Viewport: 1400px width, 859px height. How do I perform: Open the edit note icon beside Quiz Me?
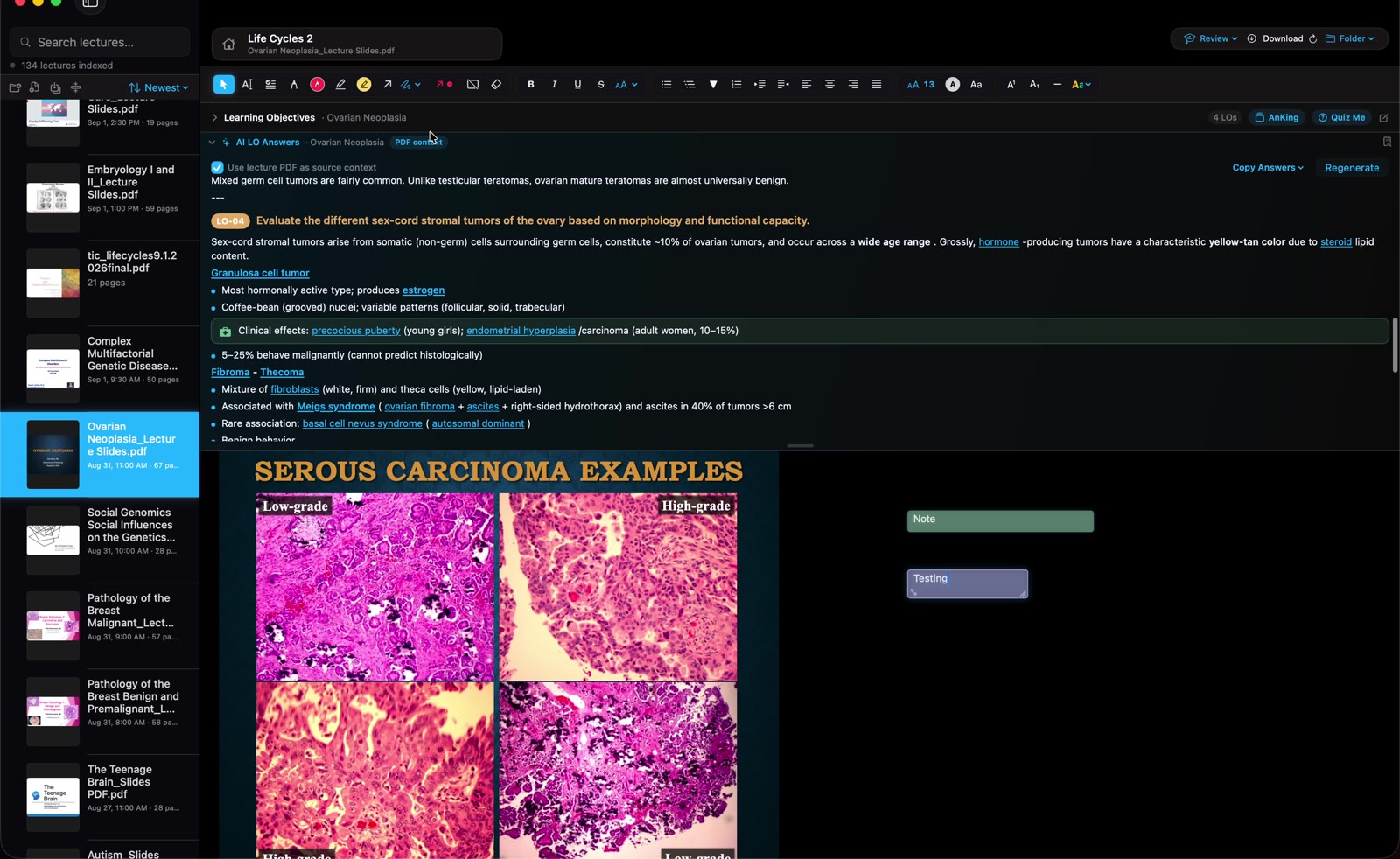1384,118
